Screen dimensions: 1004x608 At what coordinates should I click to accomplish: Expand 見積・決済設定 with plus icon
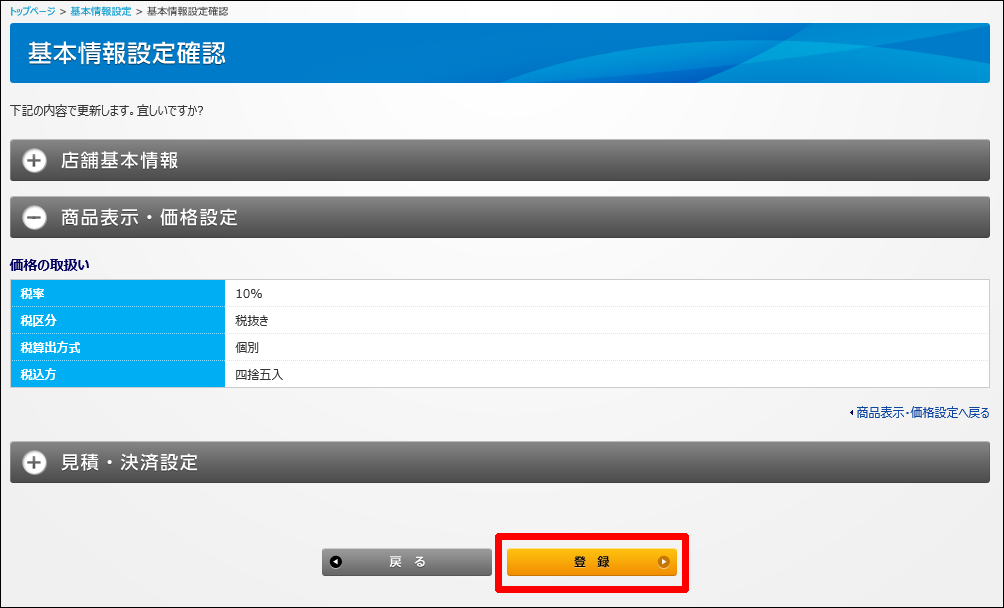35,462
